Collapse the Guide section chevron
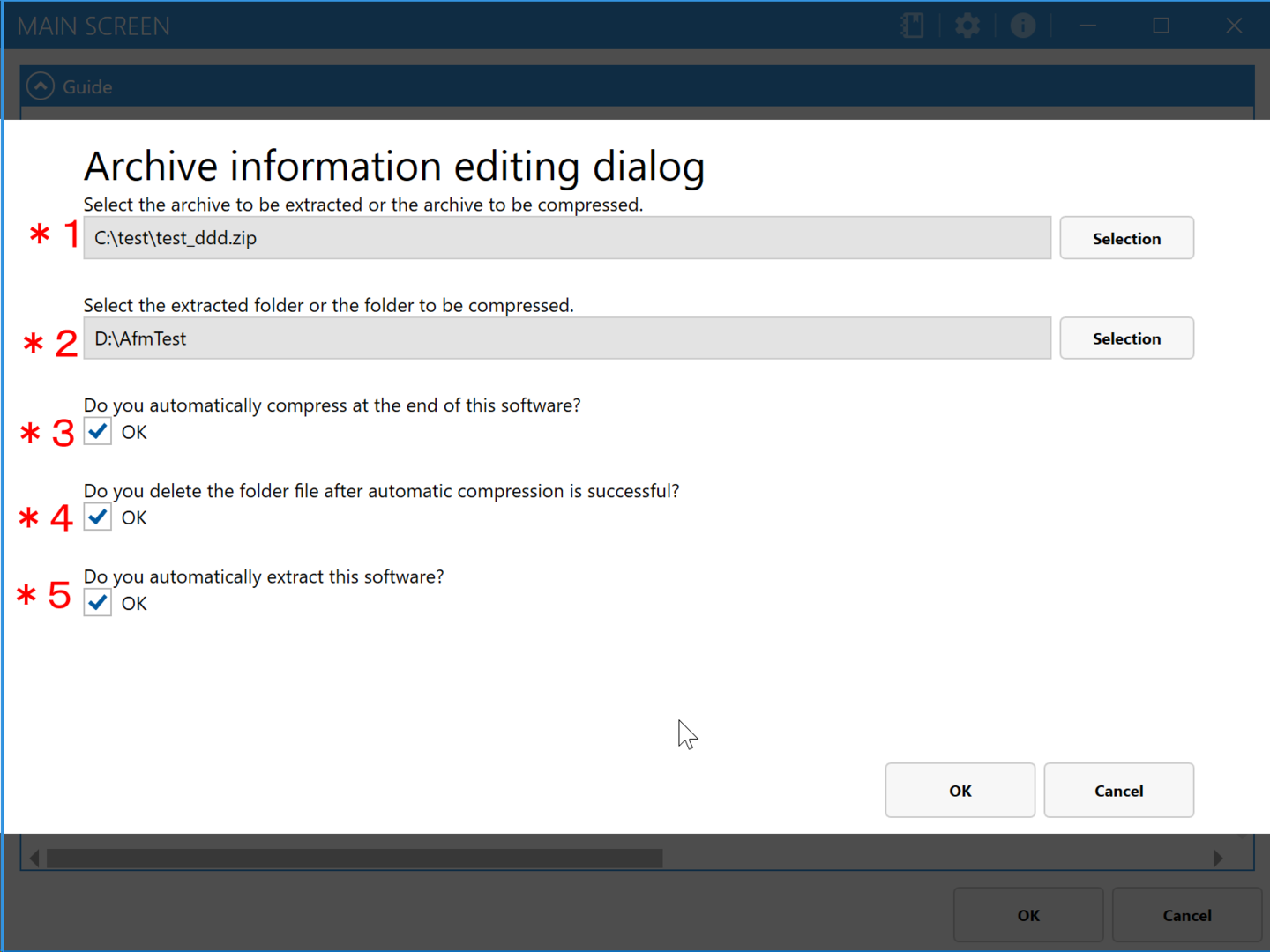The image size is (1270, 952). point(41,86)
